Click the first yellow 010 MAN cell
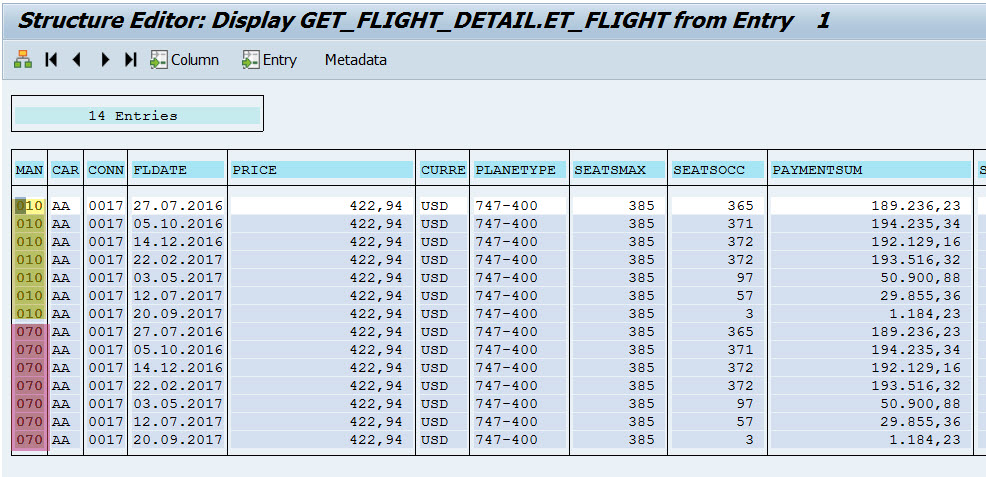986x477 pixels. [x=30, y=206]
